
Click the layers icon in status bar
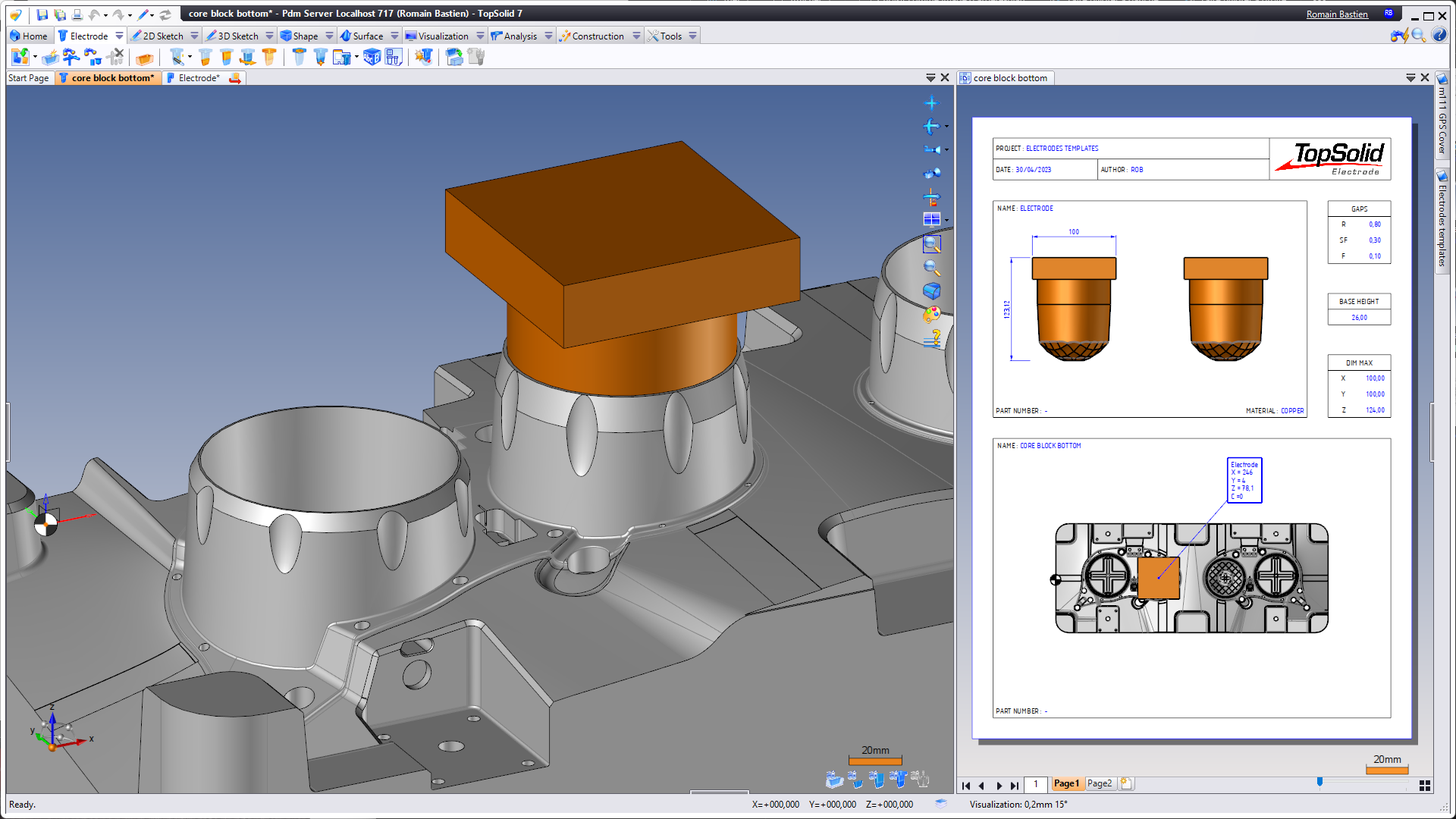coord(941,804)
